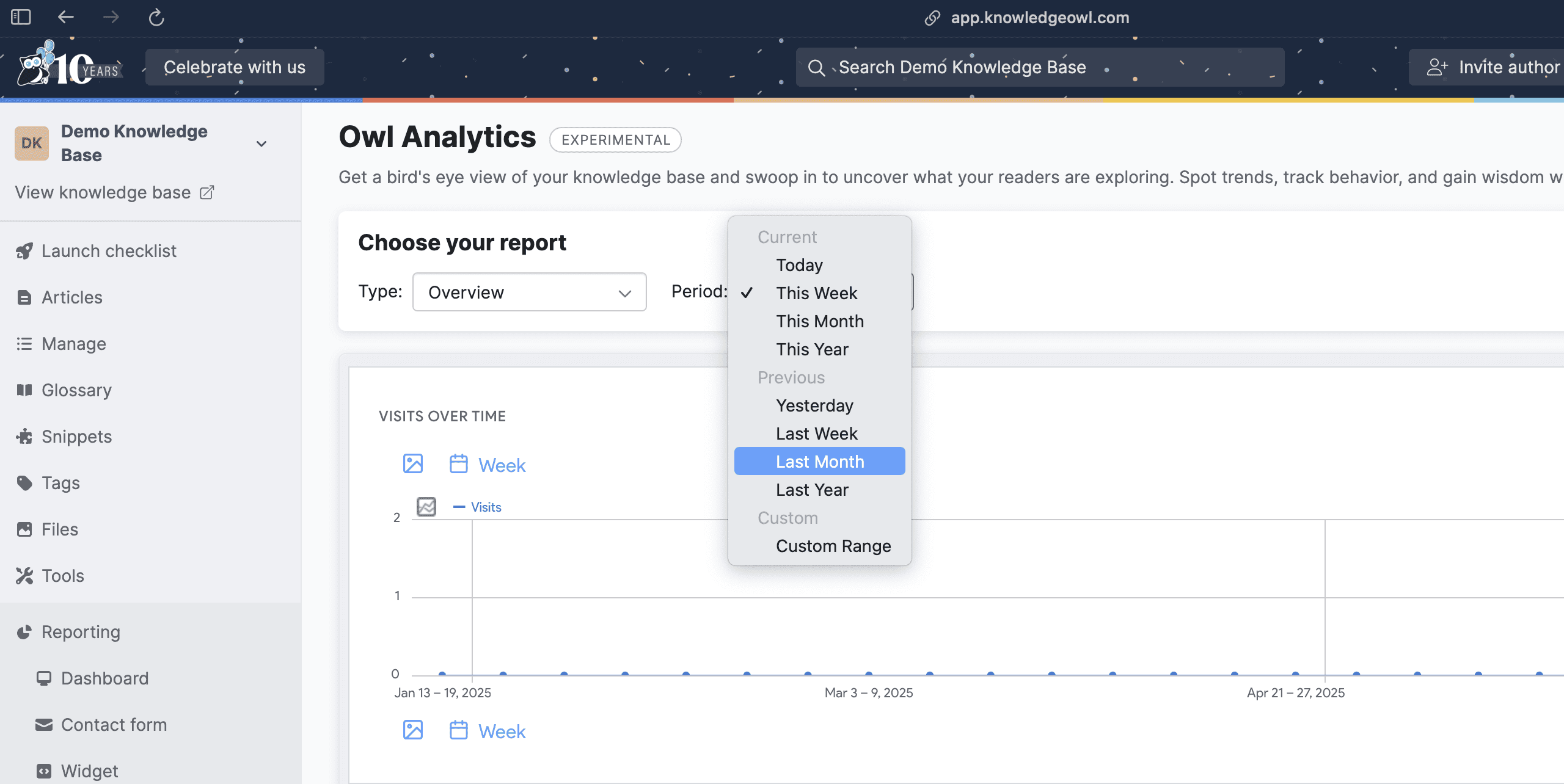Click the Invite author button
The height and width of the screenshot is (784, 1564).
1492,67
